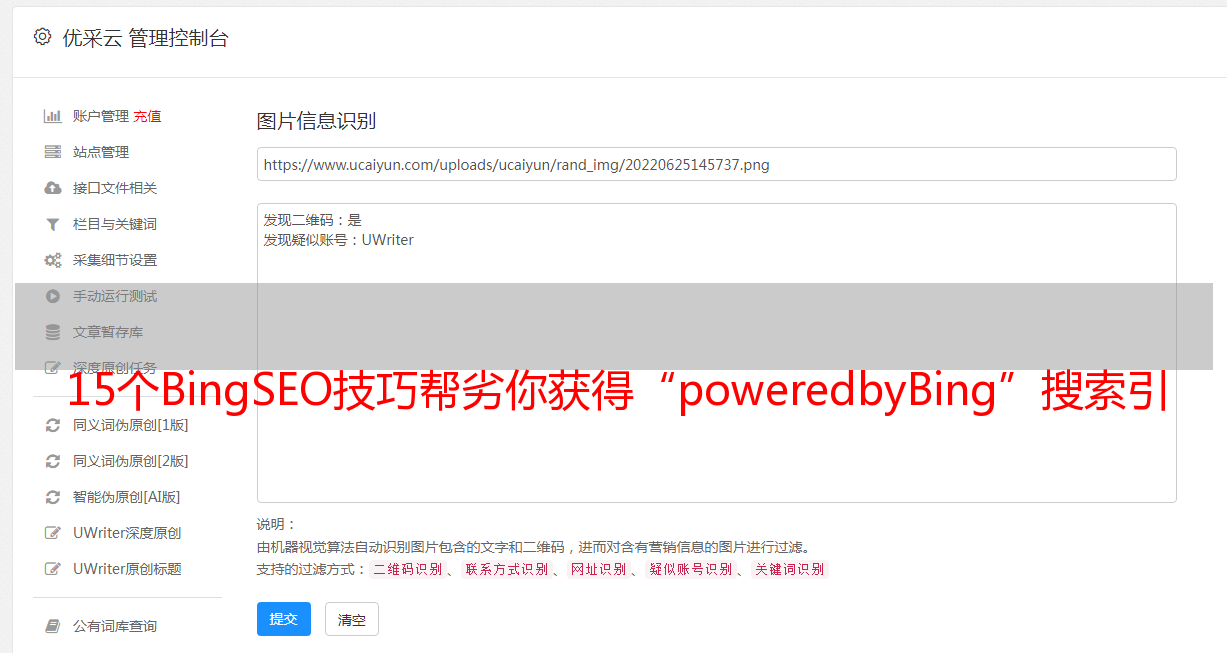Click the gears icon beside 采集细节设置
Screen dimensions: 1227x653
point(53,260)
